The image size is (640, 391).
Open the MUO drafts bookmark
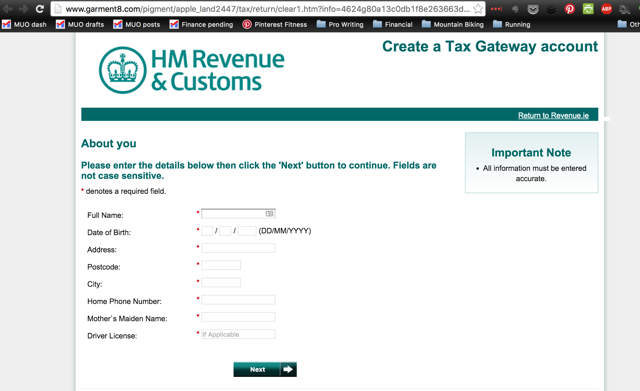(x=80, y=24)
